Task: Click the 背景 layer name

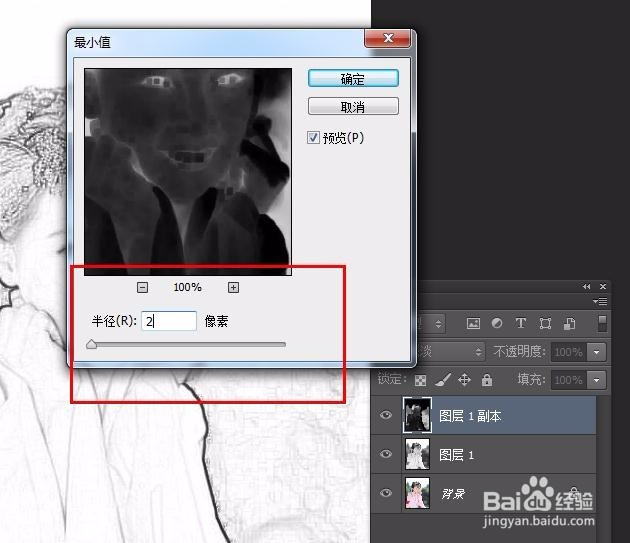Action: 453,494
